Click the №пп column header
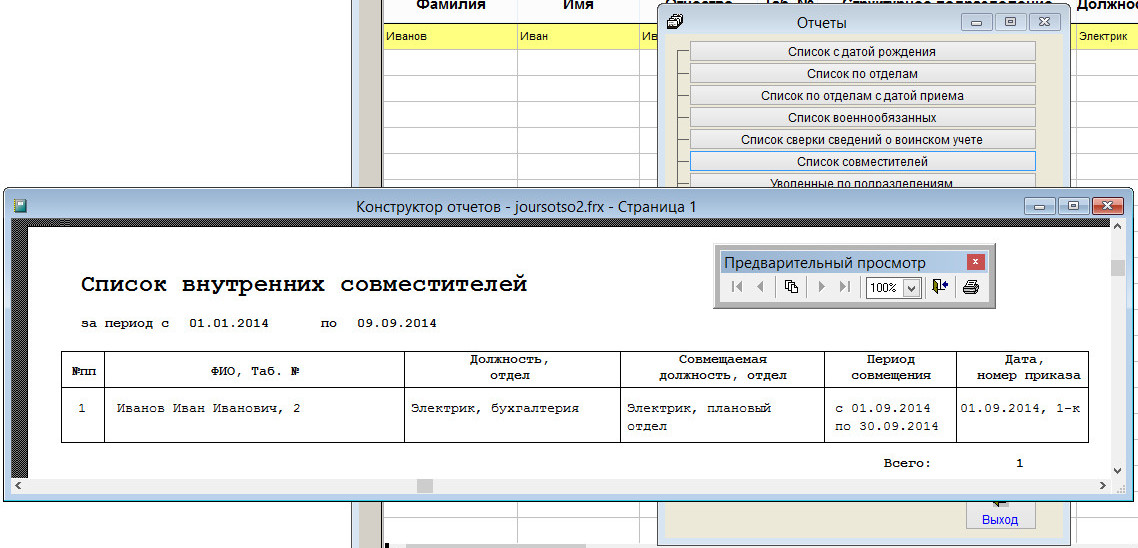 pos(82,370)
